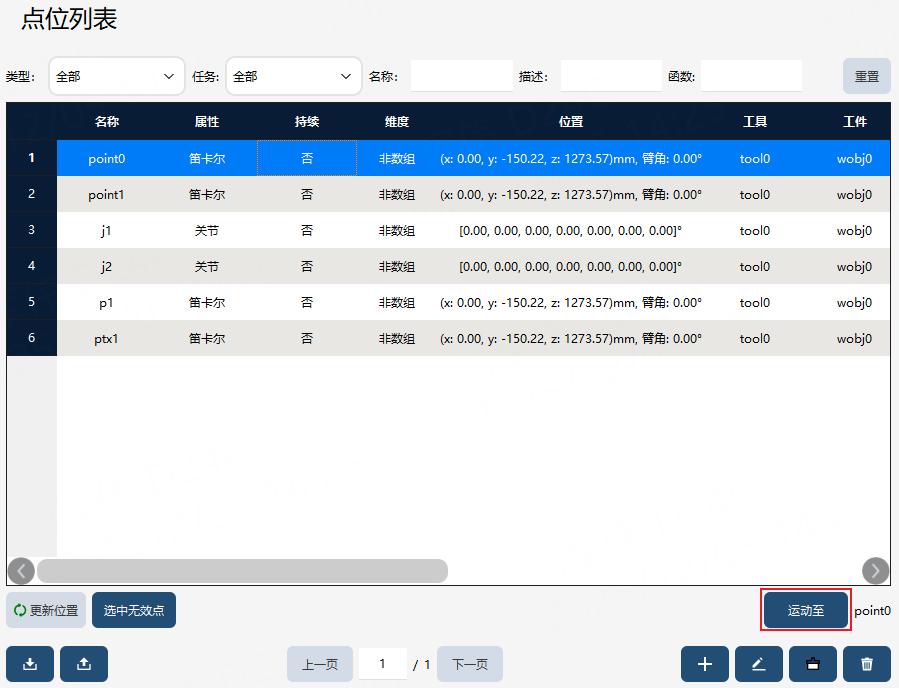Click the 维度 column header

[397, 122]
